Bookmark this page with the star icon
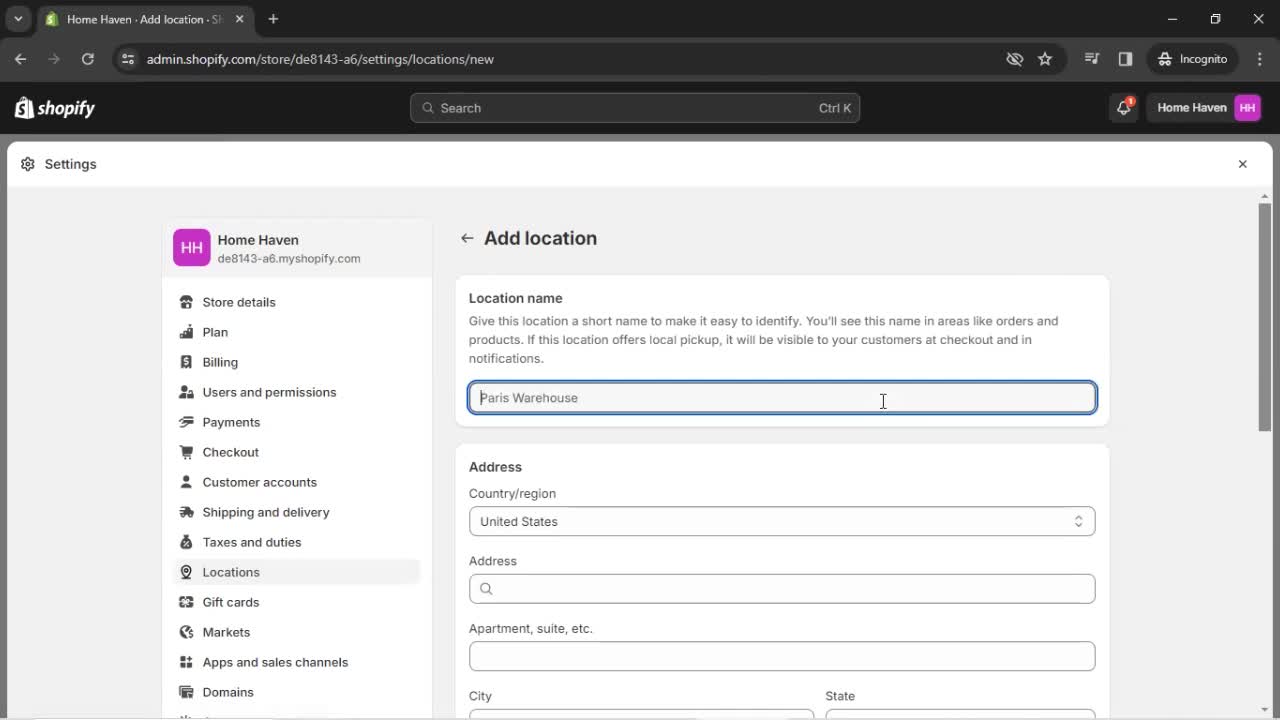The height and width of the screenshot is (720, 1280). pyautogui.click(x=1045, y=59)
